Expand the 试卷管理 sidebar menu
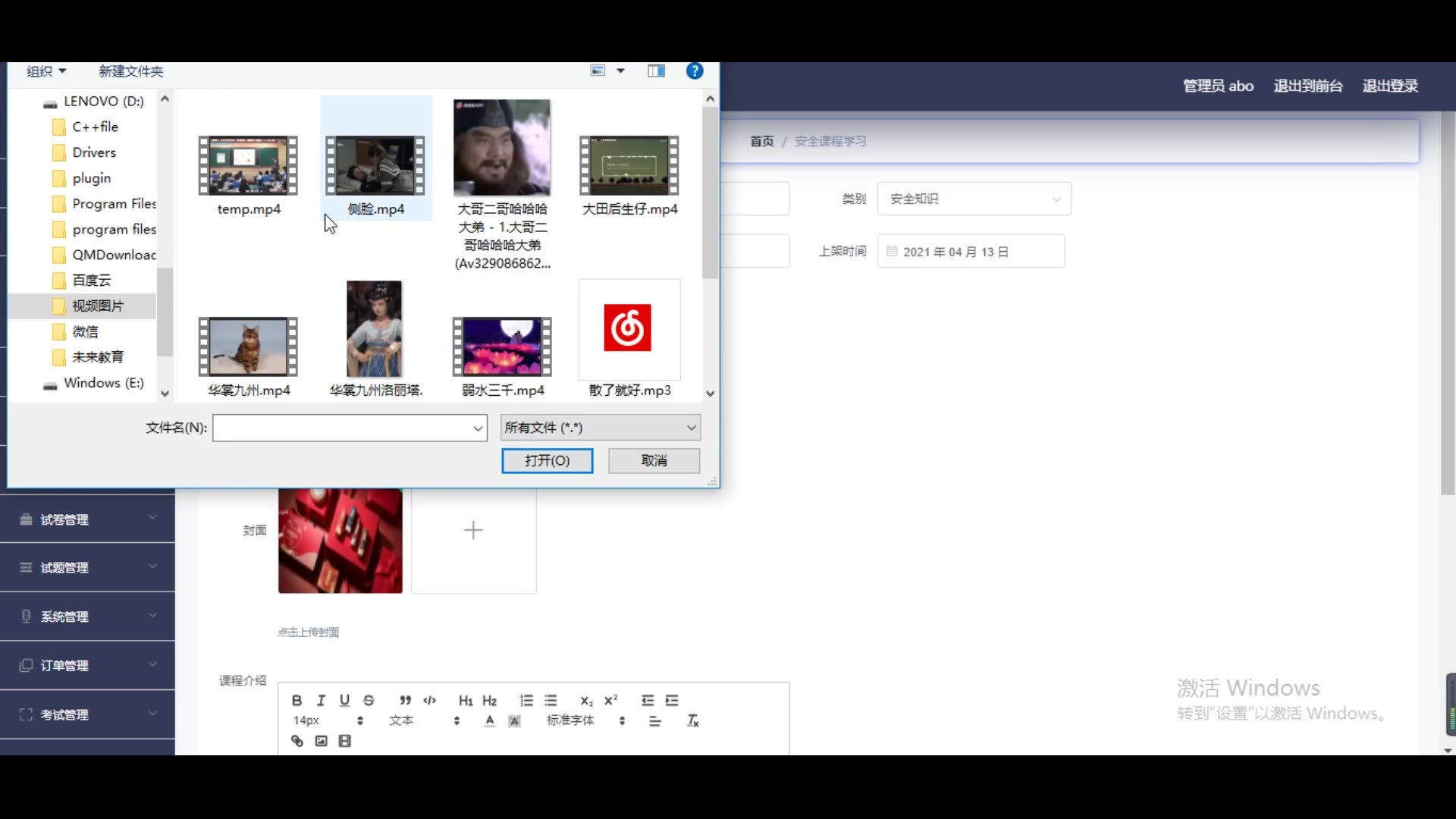The width and height of the screenshot is (1456, 819). [x=87, y=519]
